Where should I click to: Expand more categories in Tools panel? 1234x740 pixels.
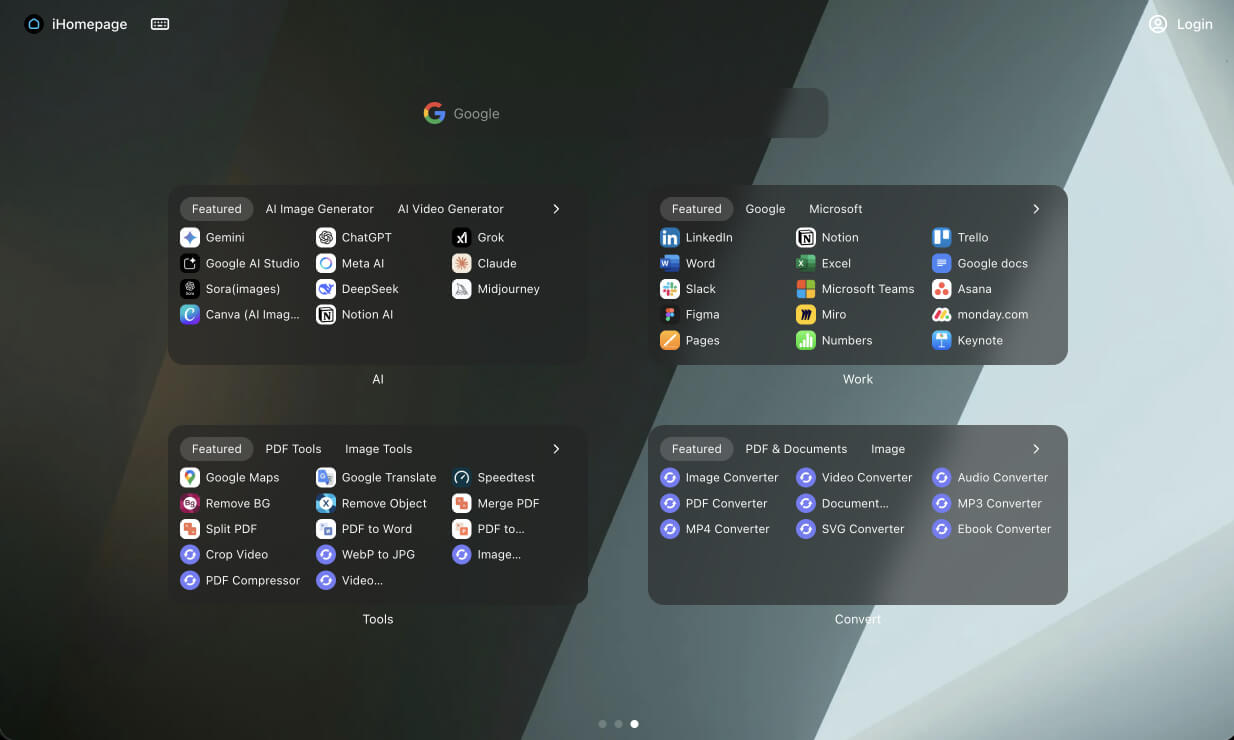coord(556,449)
